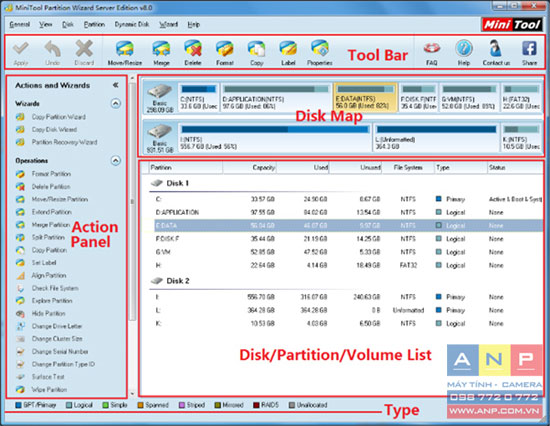This screenshot has width=550, height=426.
Task: Click the MiniTool logo
Action: coord(512,24)
